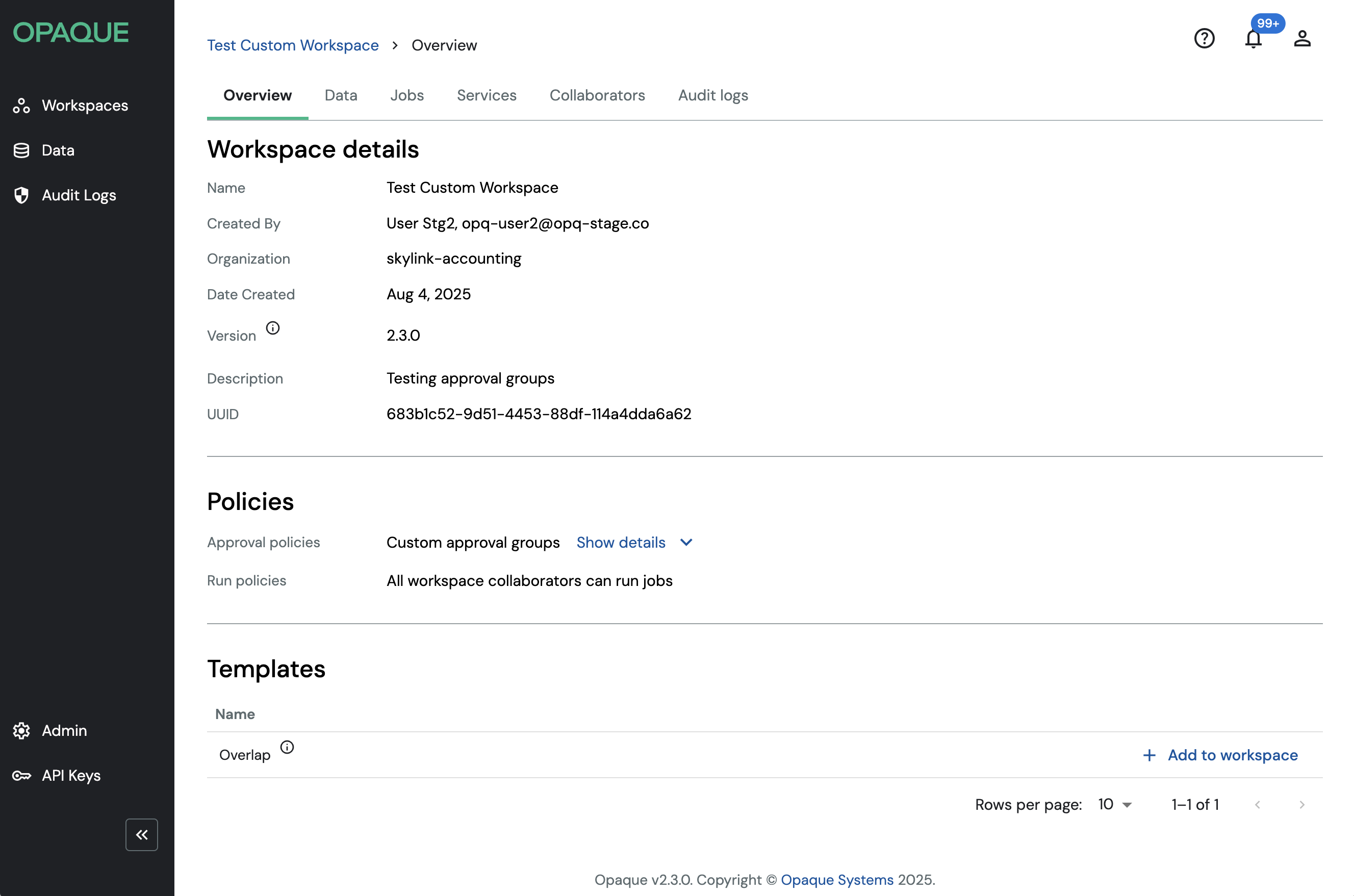The image size is (1354, 896).
Task: Go to Audit Logs in sidebar
Action: (79, 195)
